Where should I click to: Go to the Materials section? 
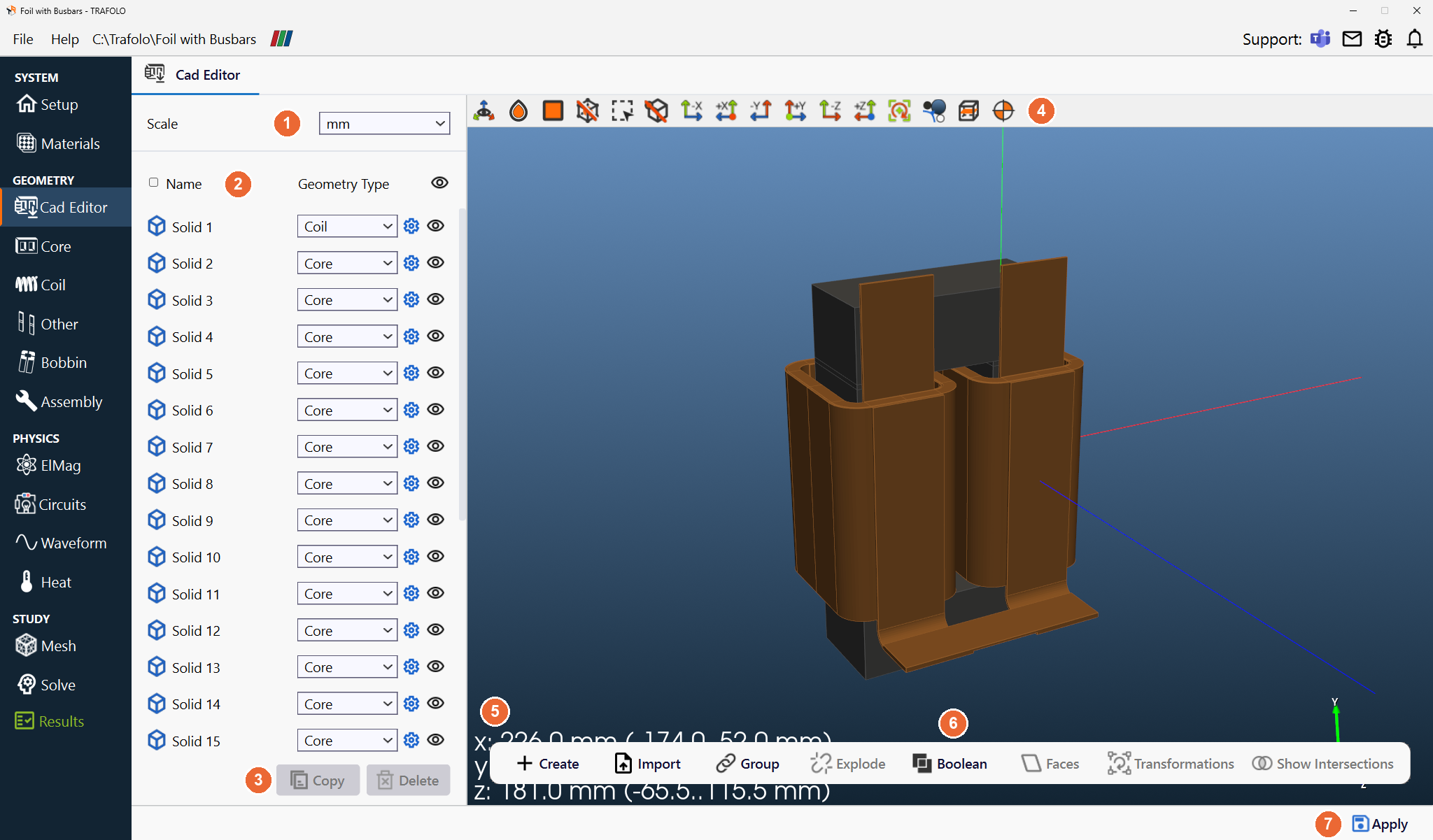[x=66, y=143]
